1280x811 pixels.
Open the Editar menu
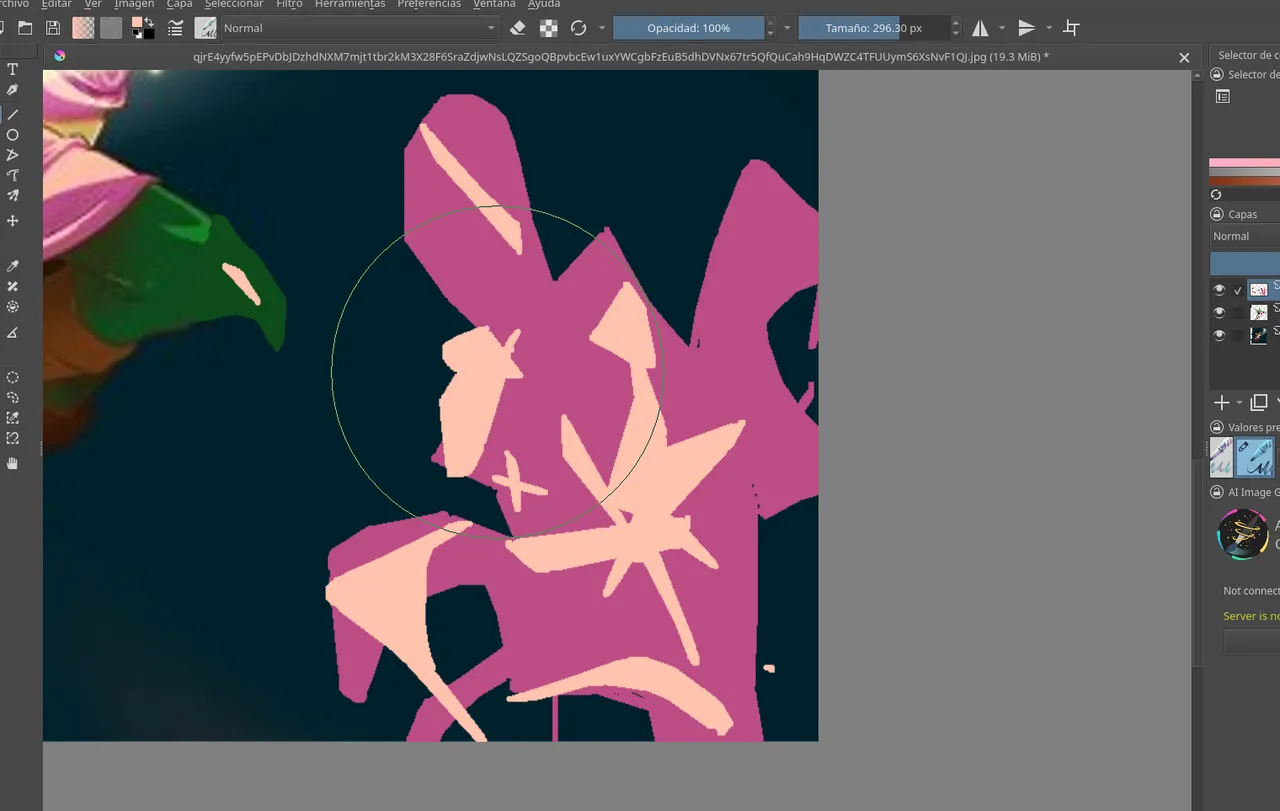[56, 4]
